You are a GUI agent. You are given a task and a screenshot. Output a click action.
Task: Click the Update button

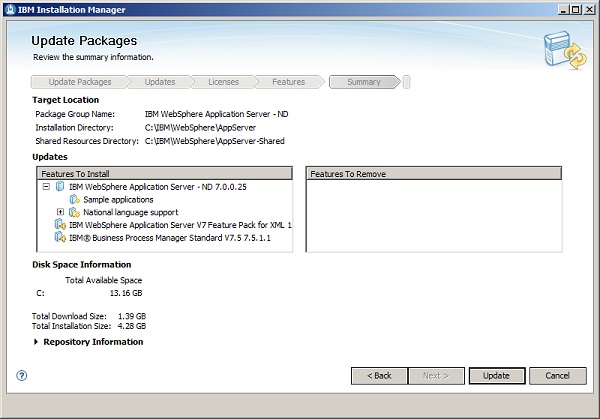497,376
